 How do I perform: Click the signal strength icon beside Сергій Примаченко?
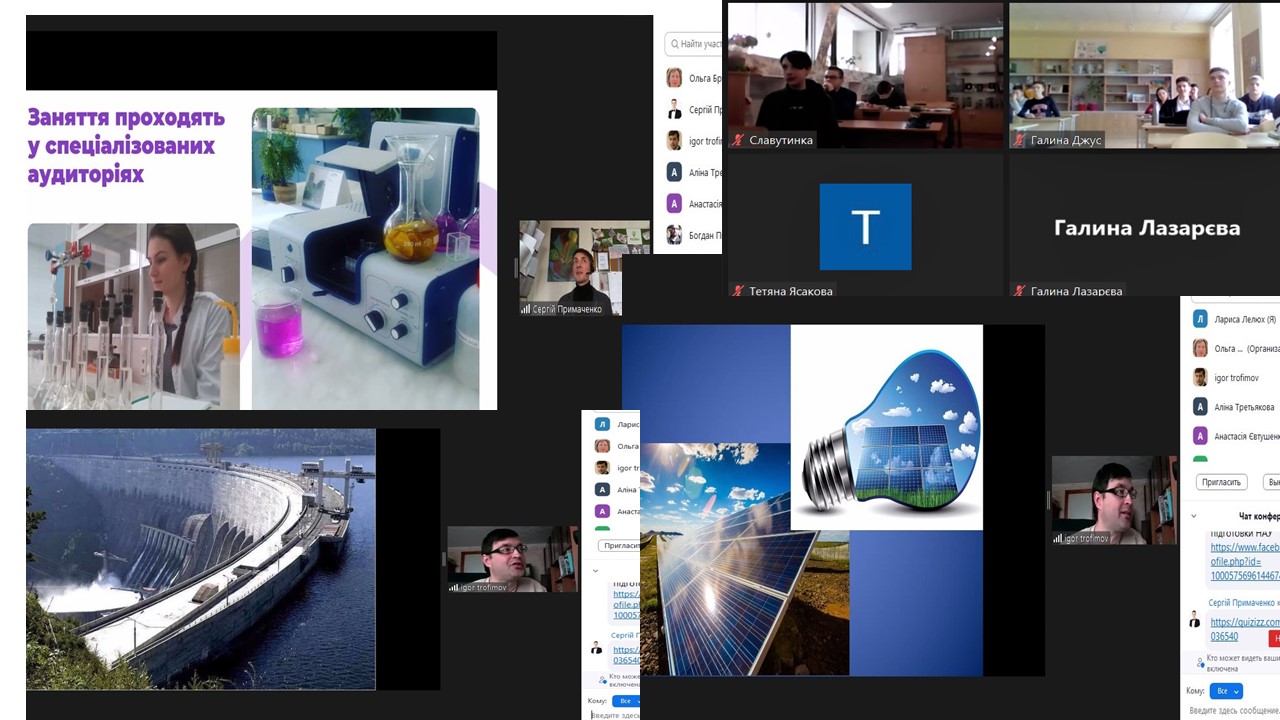[525, 309]
